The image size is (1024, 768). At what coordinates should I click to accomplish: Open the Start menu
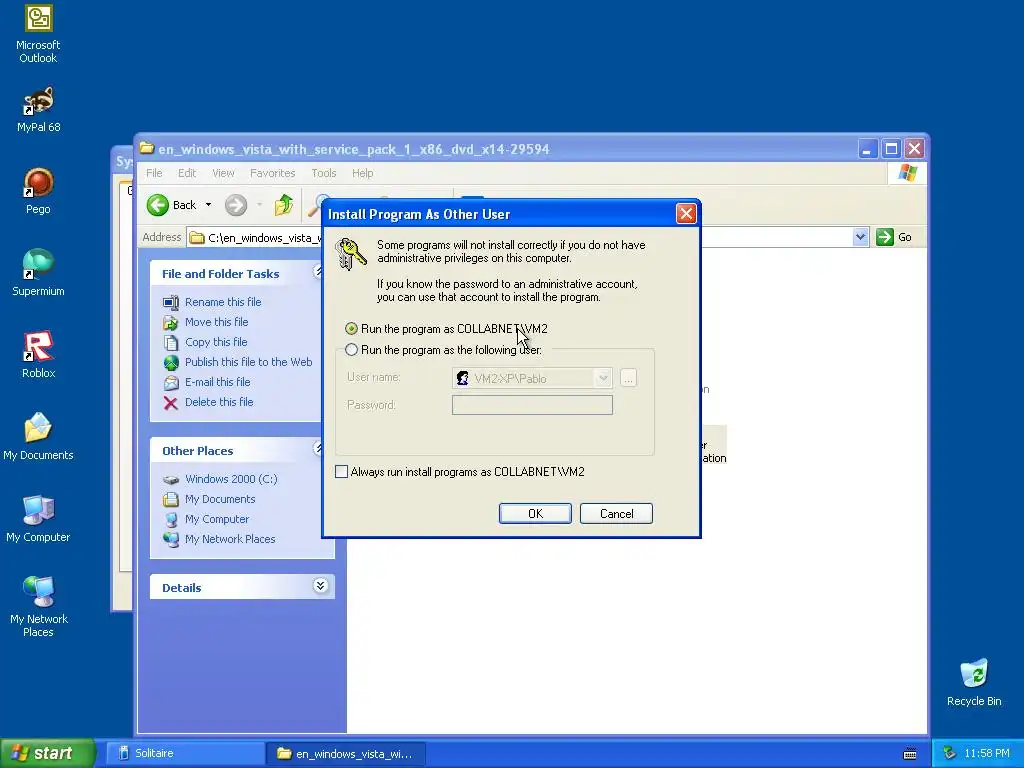pos(48,753)
